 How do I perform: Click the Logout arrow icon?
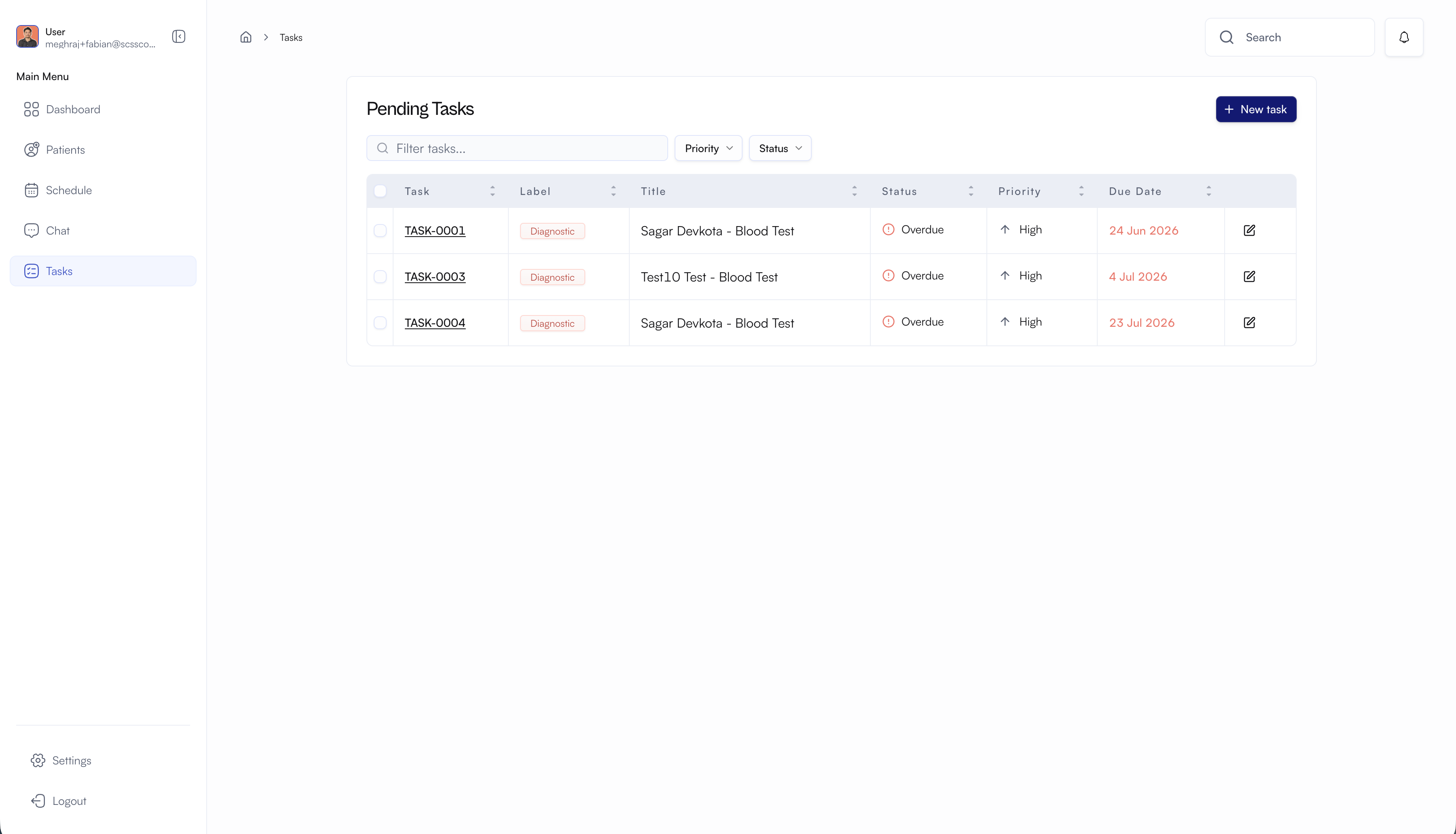(38, 801)
